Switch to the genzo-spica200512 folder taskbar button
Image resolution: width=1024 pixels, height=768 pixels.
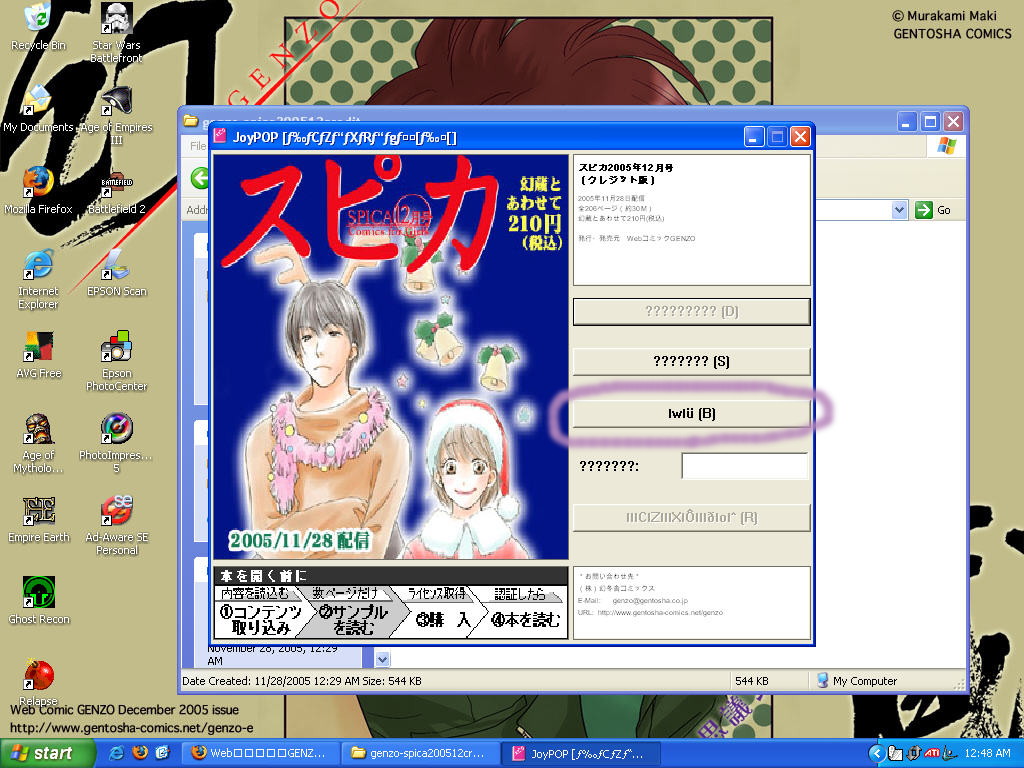pos(418,753)
